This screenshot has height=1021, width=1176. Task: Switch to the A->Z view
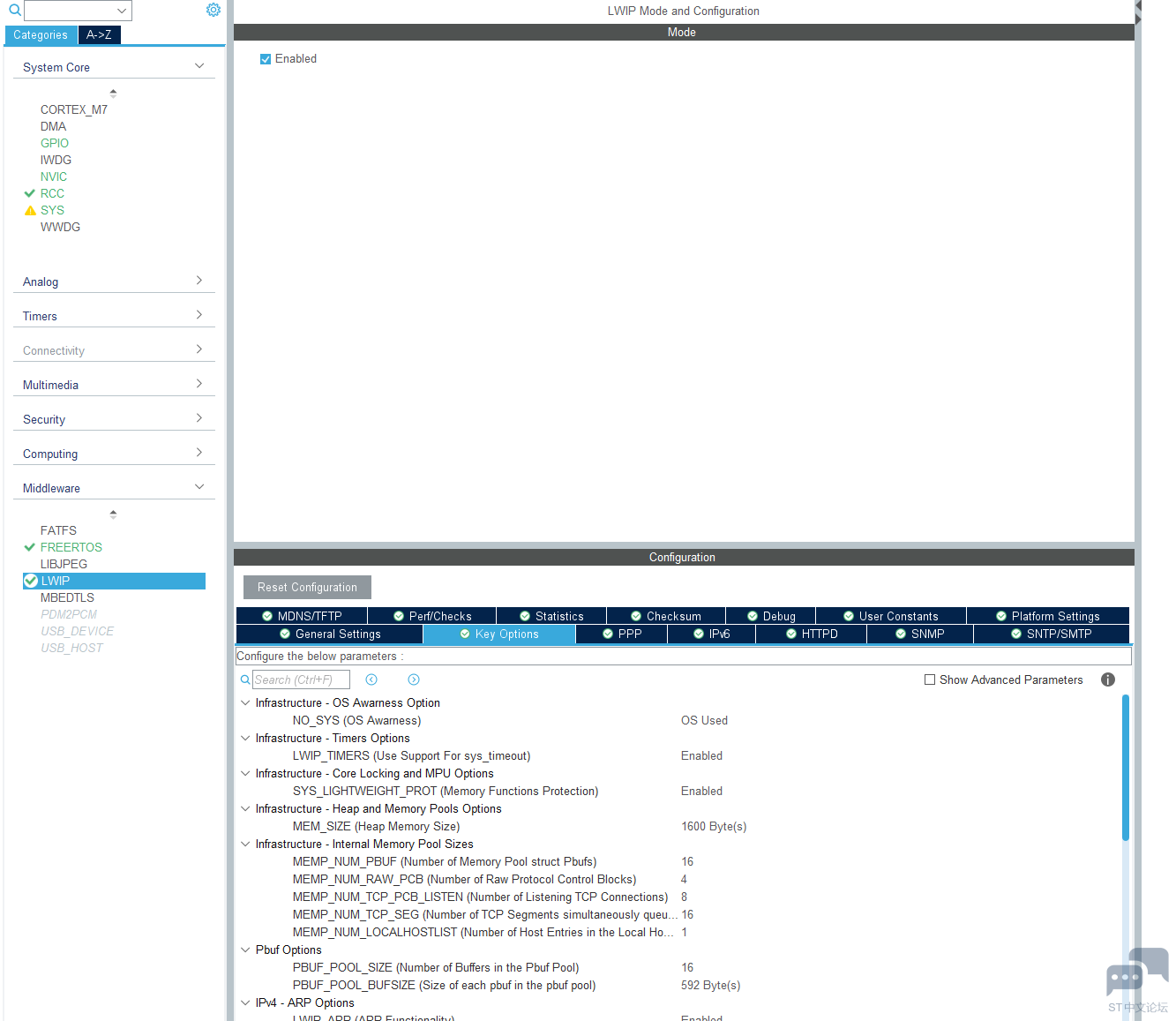tap(99, 34)
